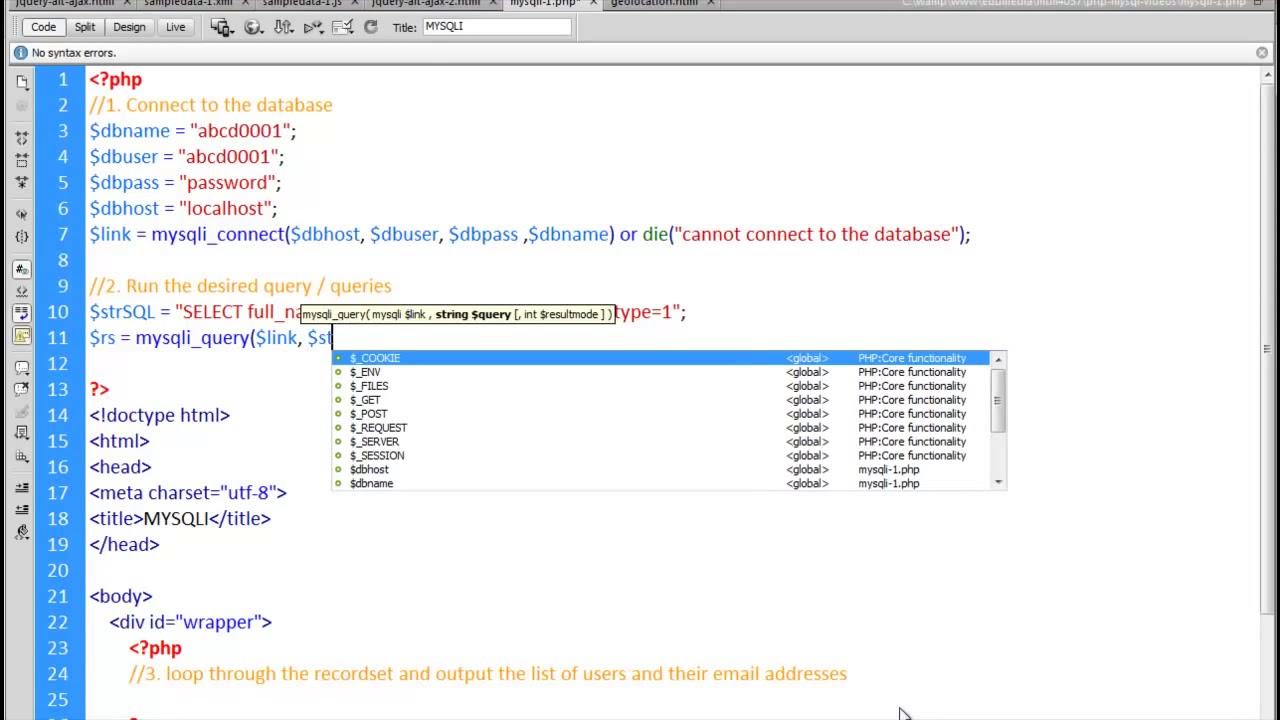Open Recent Snippets icon in coding toolbar
Image resolution: width=1280 pixels, height=720 pixels.
coord(22,433)
